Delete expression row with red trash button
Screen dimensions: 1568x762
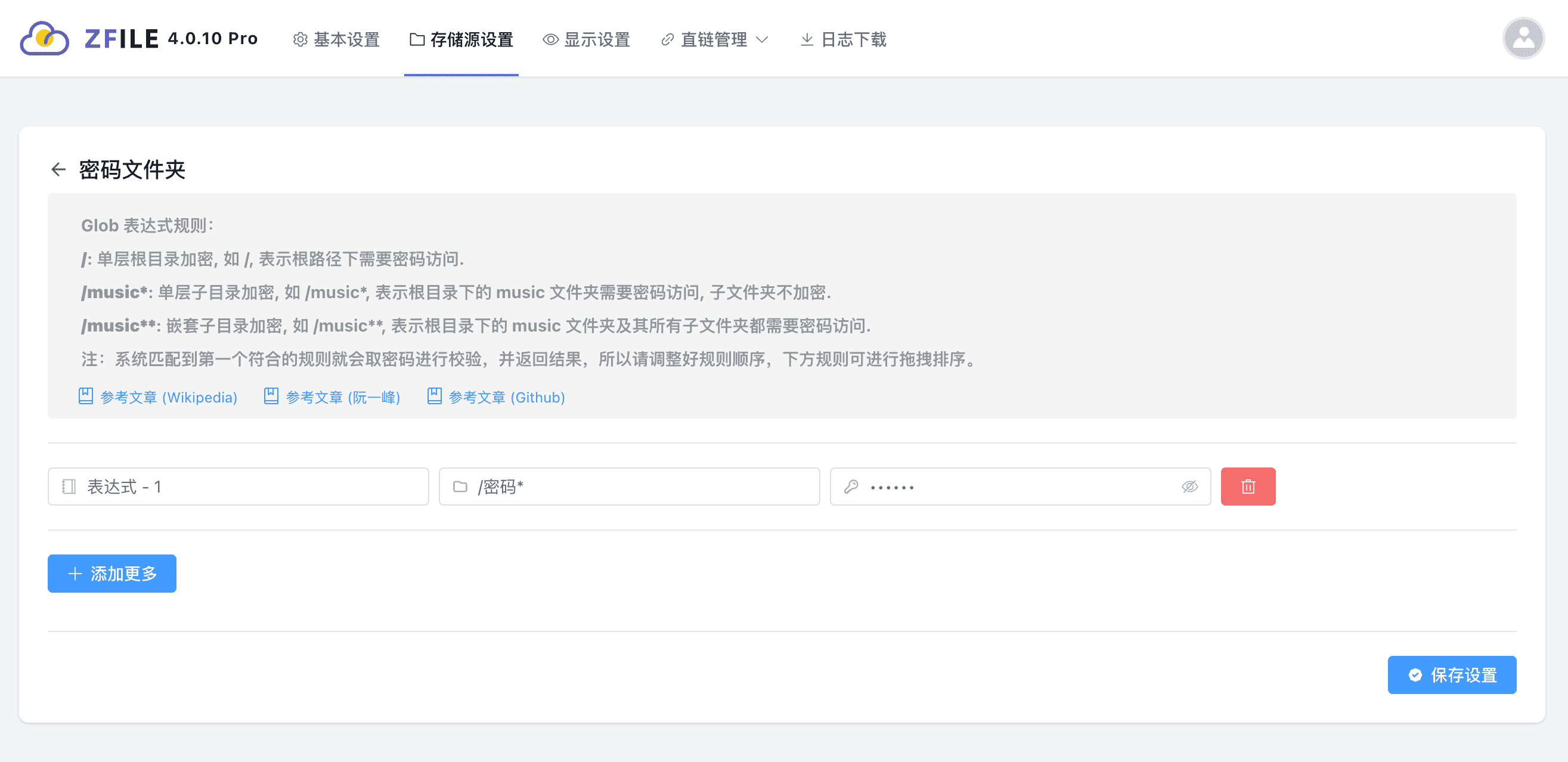[1247, 487]
